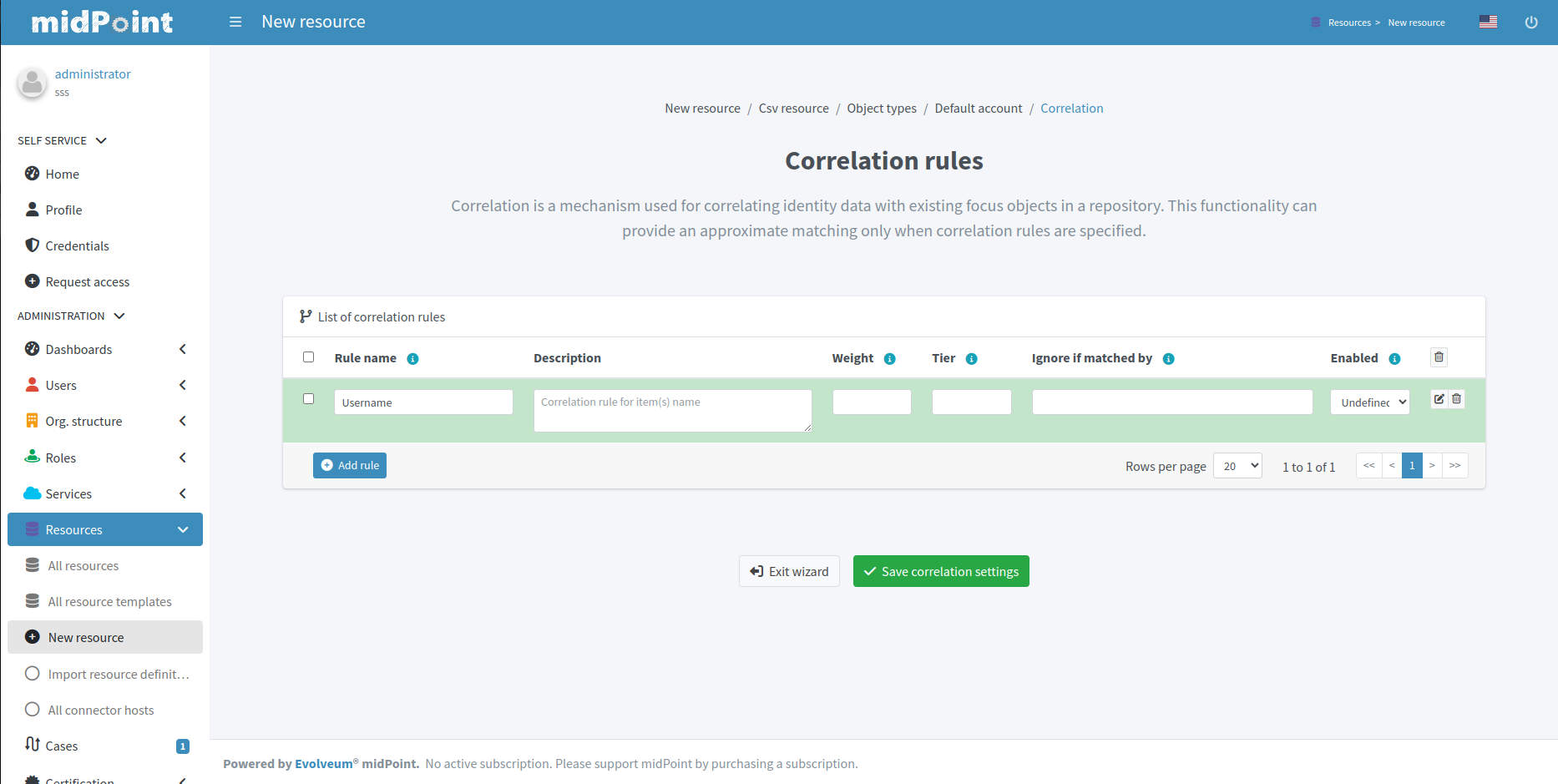This screenshot has height=784, width=1558.
Task: Edit the Username correlation rule
Action: pos(1438,399)
